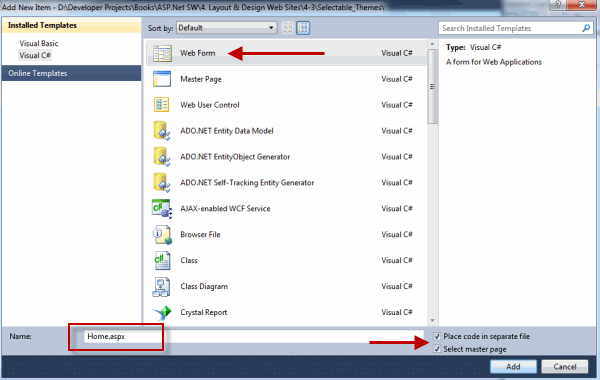Open the Installed Templates section
600x380 pixels.
click(x=71, y=25)
